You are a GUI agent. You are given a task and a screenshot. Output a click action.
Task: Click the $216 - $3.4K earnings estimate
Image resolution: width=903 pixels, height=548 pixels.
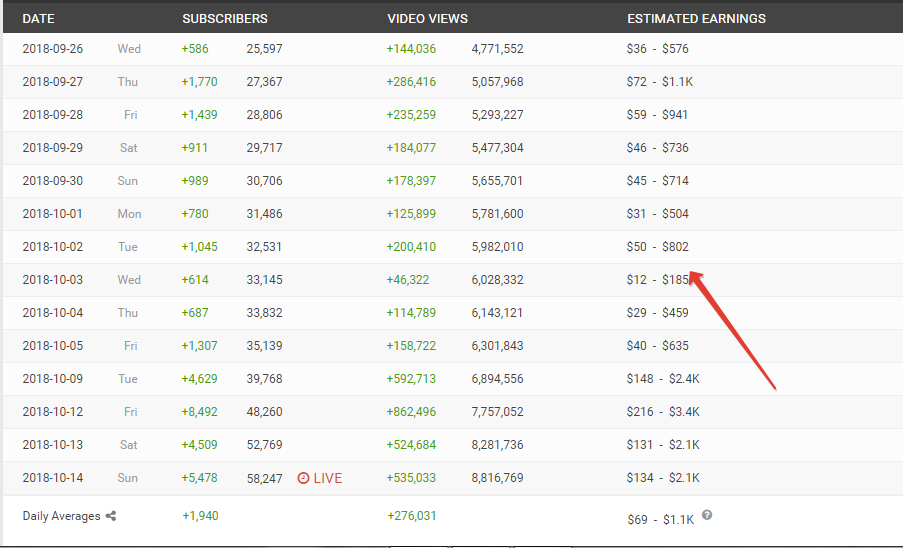(663, 412)
